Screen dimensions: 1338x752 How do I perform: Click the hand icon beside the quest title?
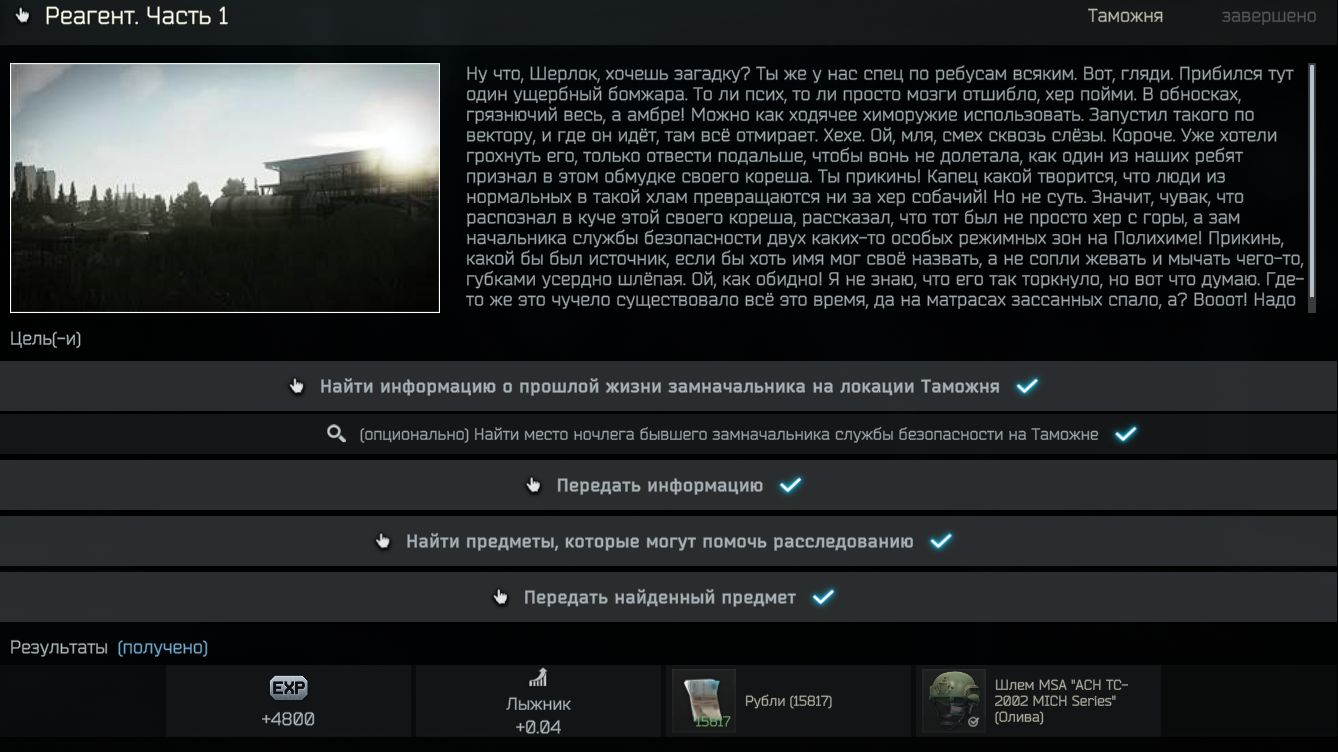(23, 17)
